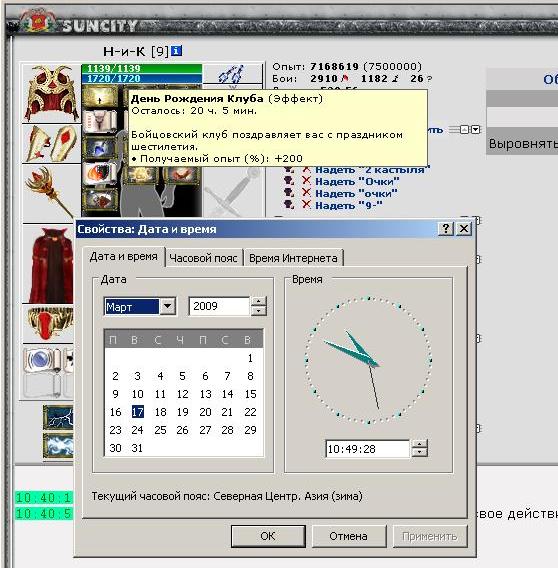Click the blue mana bar 1720/1720
This screenshot has height=568, width=558.
[142, 79]
